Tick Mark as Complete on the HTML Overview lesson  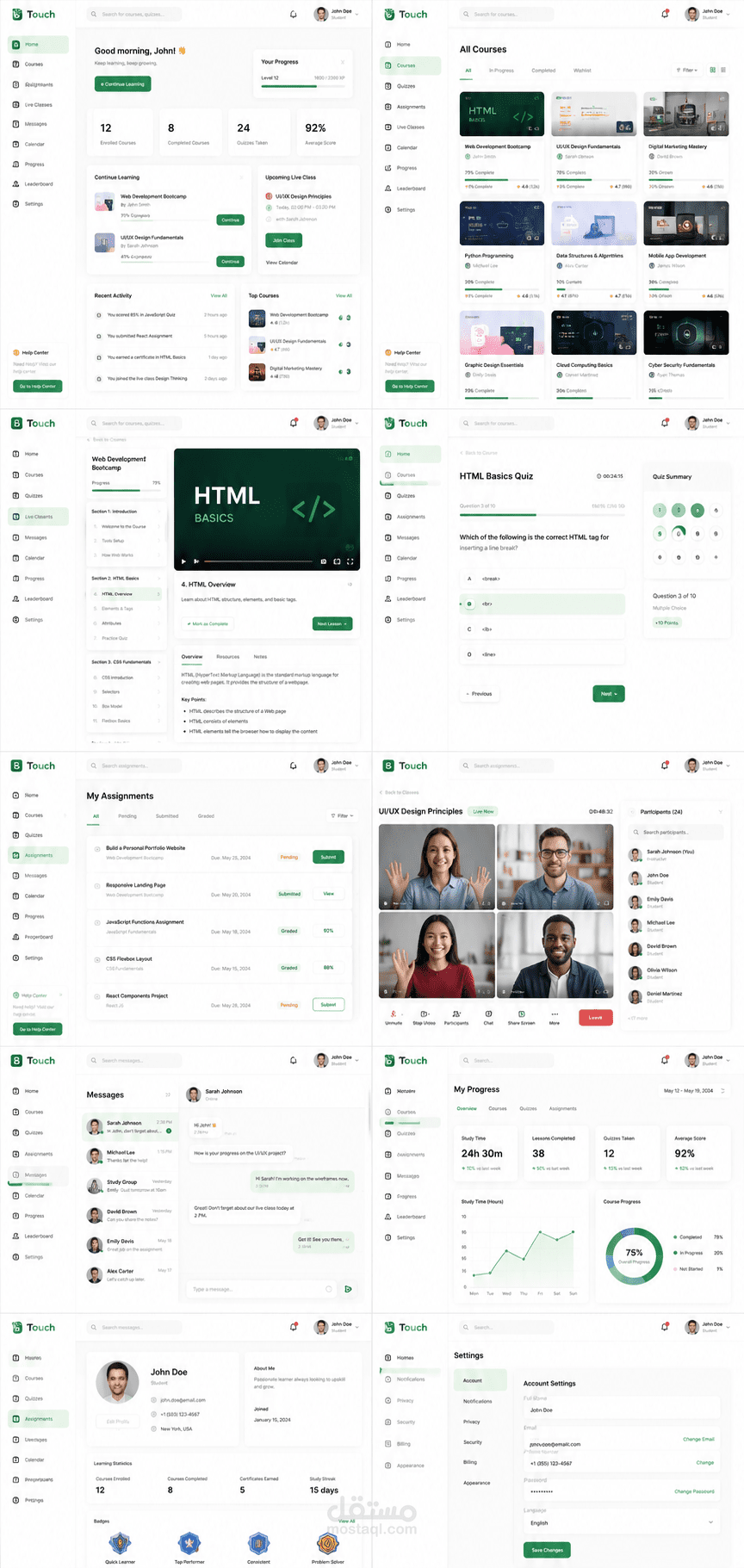tap(208, 623)
